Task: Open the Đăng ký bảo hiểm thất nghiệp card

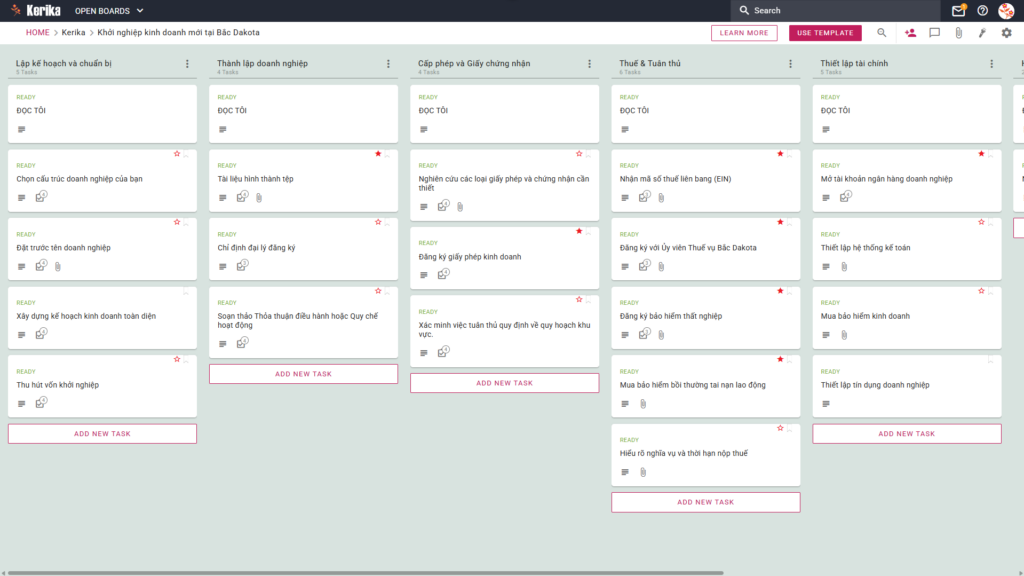Action: pyautogui.click(x=706, y=318)
